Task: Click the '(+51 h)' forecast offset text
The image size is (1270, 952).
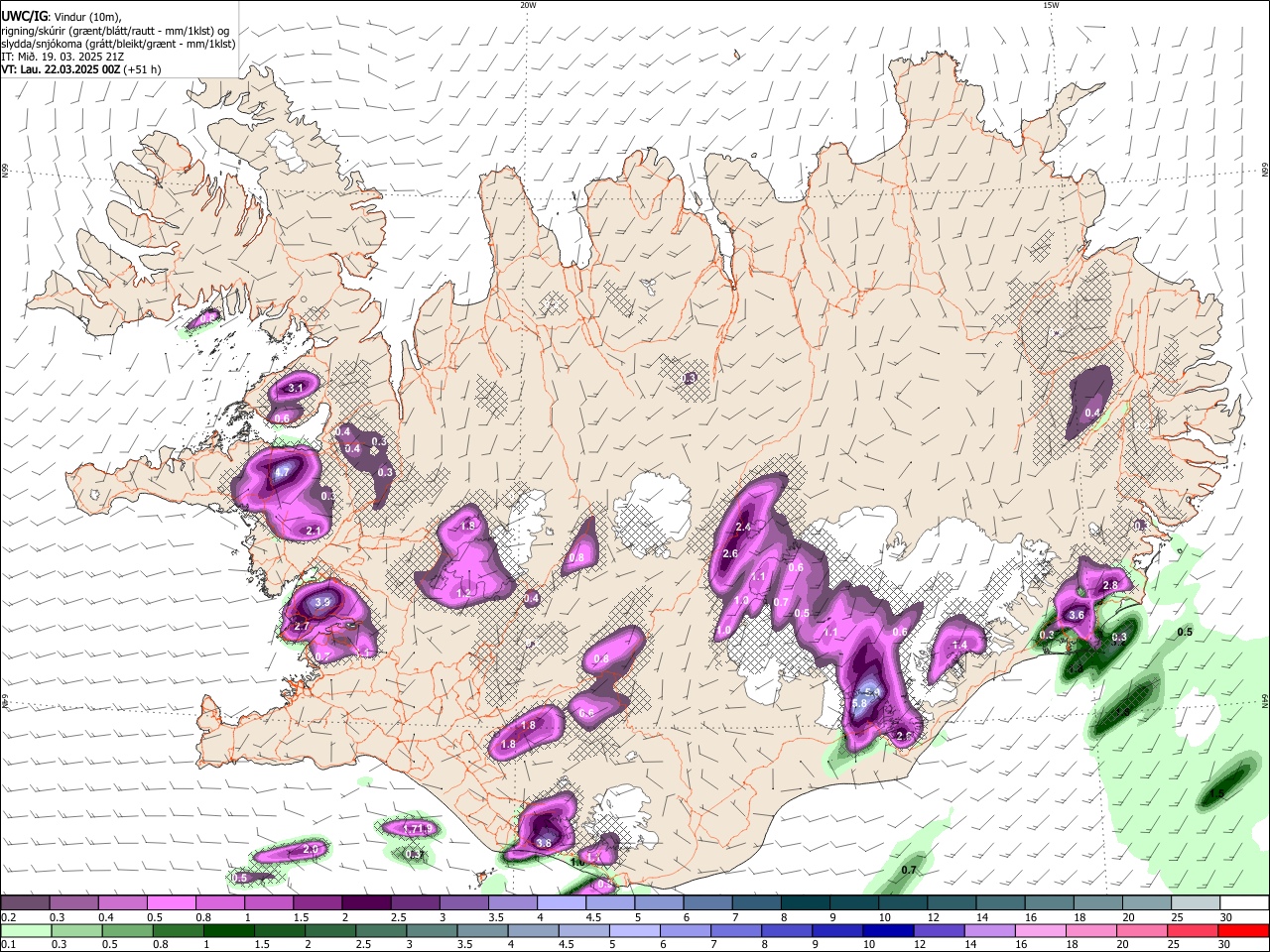Action: [143, 69]
